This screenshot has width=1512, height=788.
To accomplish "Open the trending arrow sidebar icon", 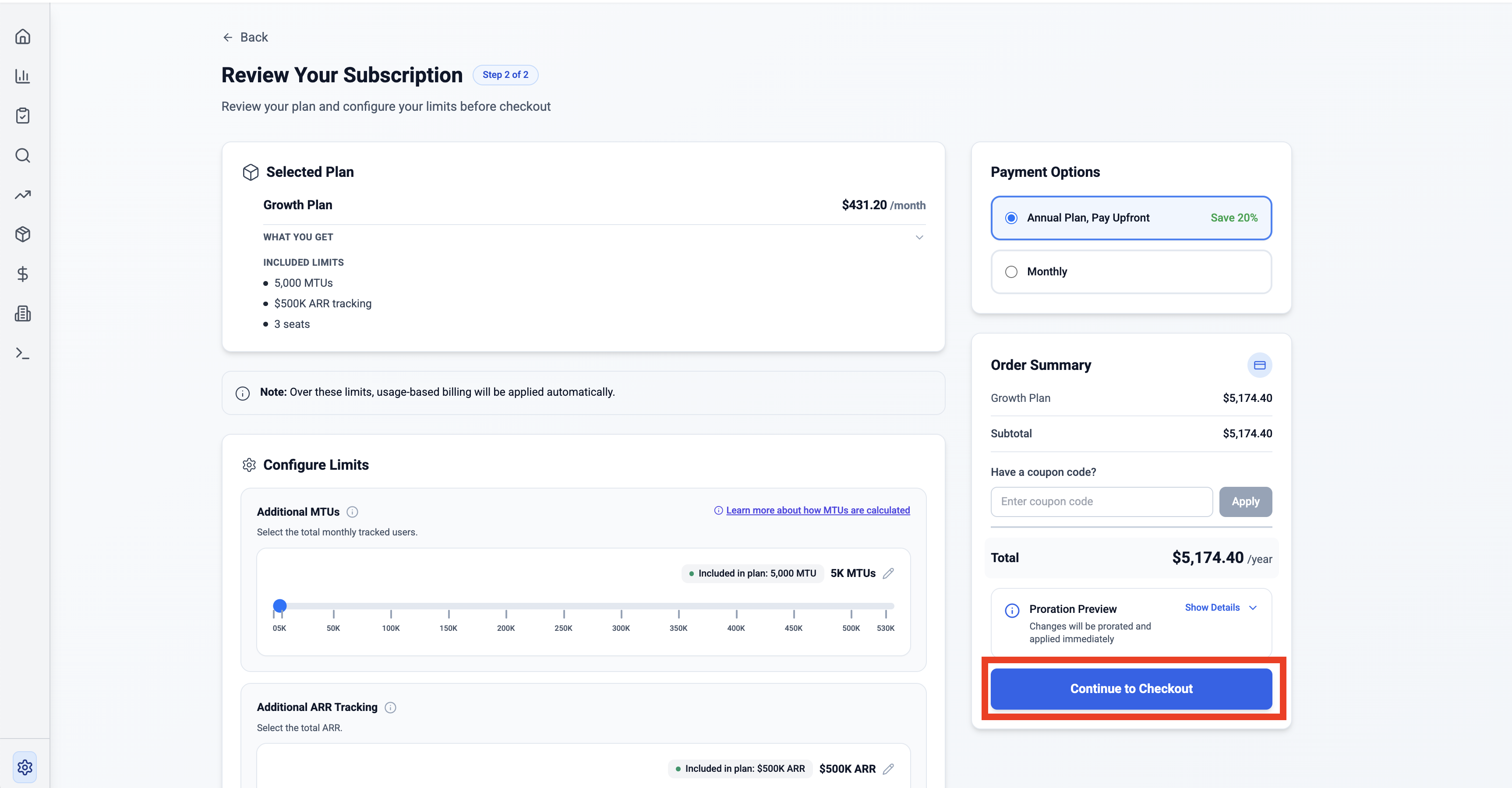I will (23, 195).
